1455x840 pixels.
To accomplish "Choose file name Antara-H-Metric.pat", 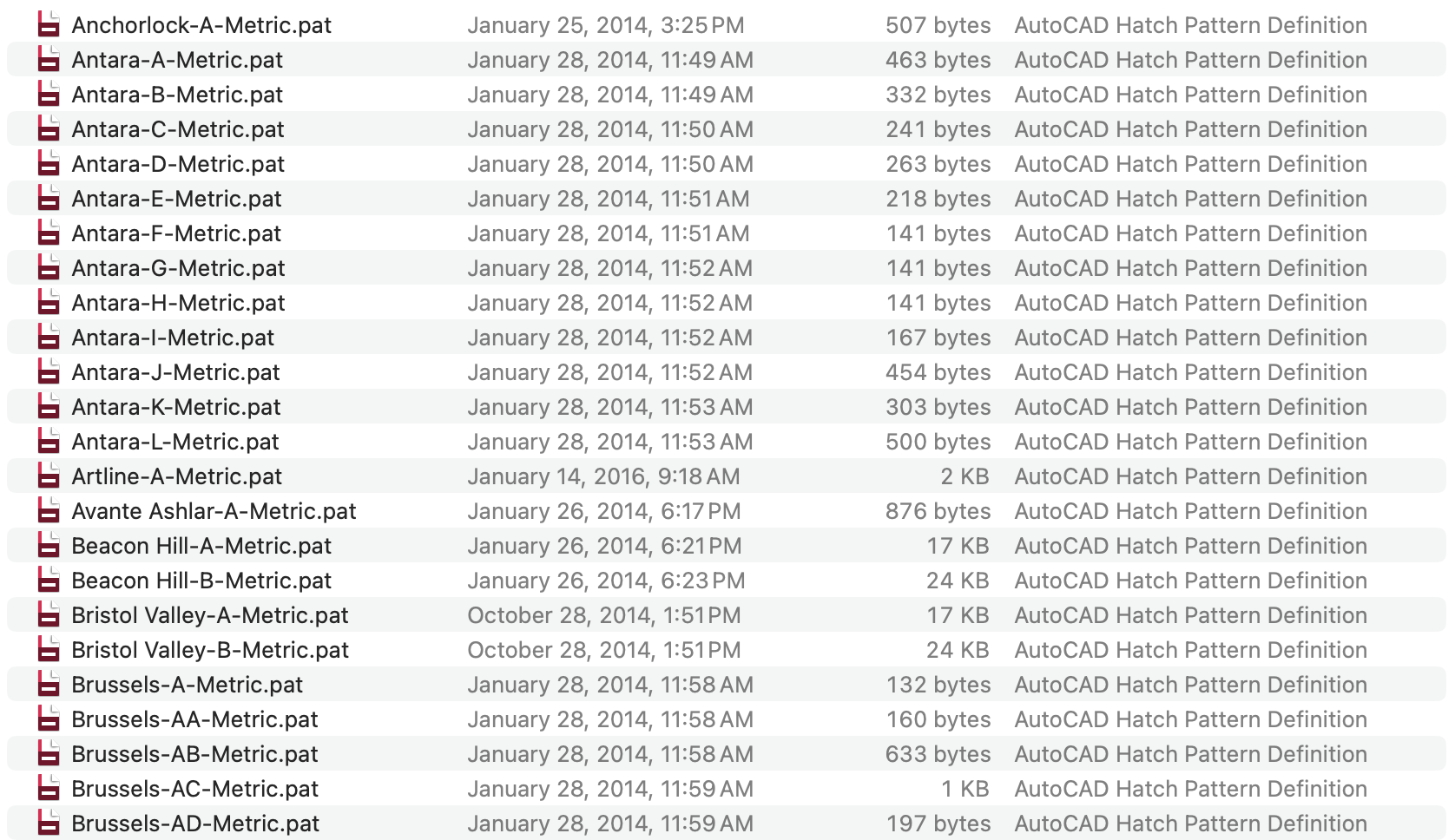I will [x=178, y=303].
